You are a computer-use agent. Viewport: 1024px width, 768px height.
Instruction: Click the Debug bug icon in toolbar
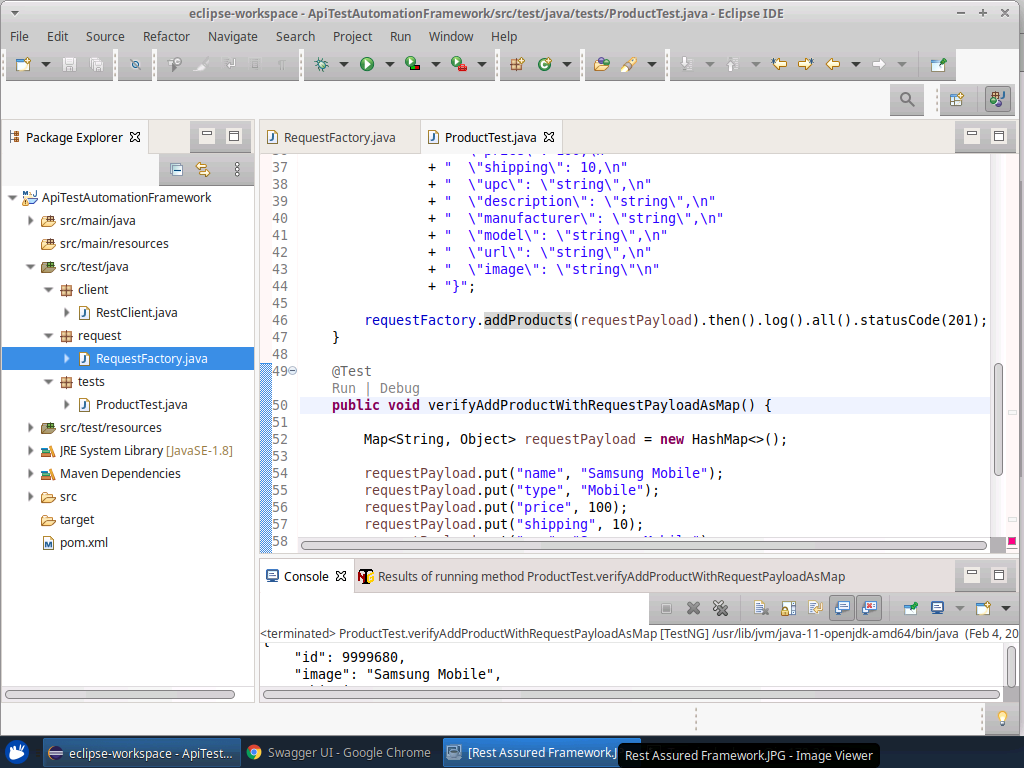click(321, 64)
